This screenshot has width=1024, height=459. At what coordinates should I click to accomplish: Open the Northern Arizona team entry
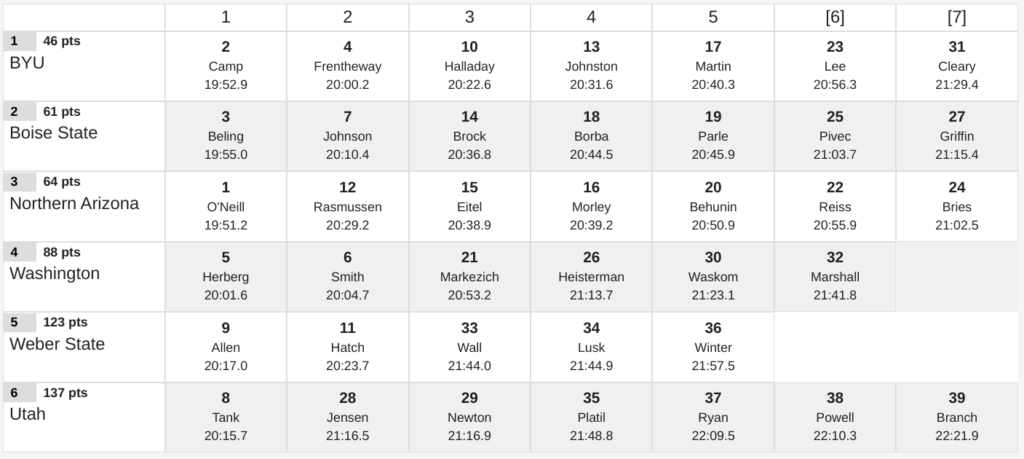[74, 204]
